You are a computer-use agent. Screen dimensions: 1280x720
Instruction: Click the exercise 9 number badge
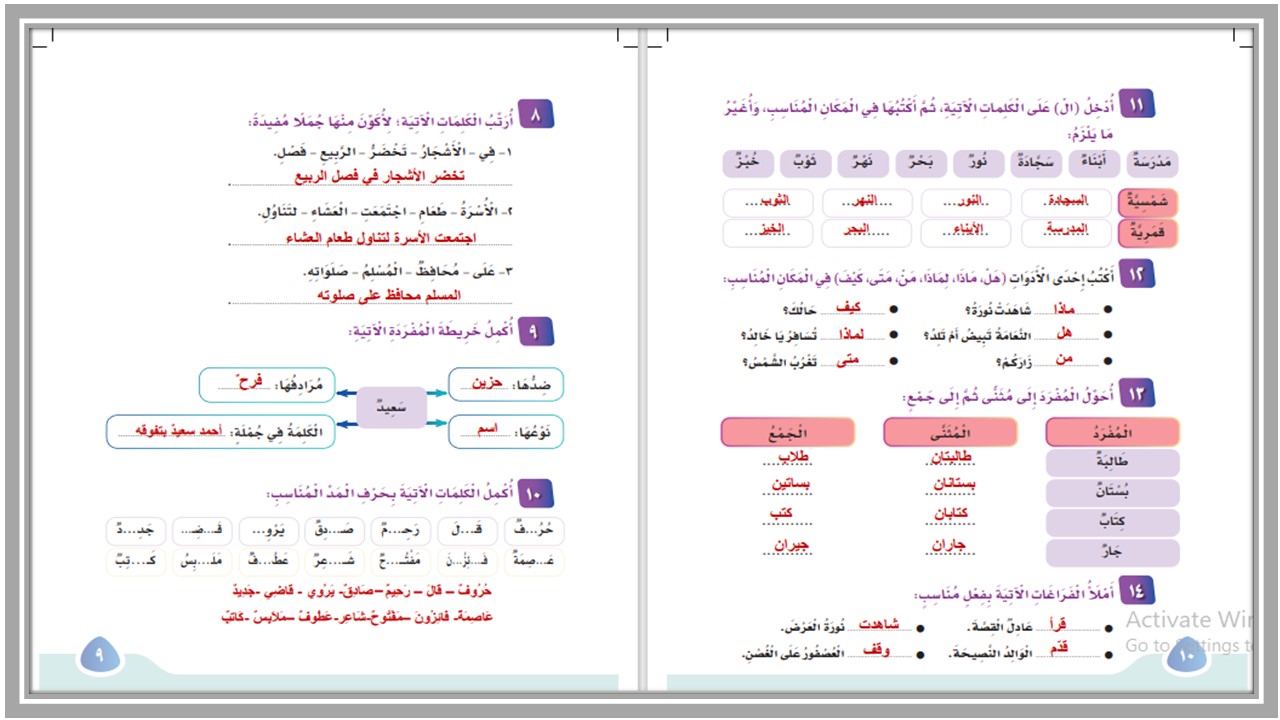(x=535, y=331)
